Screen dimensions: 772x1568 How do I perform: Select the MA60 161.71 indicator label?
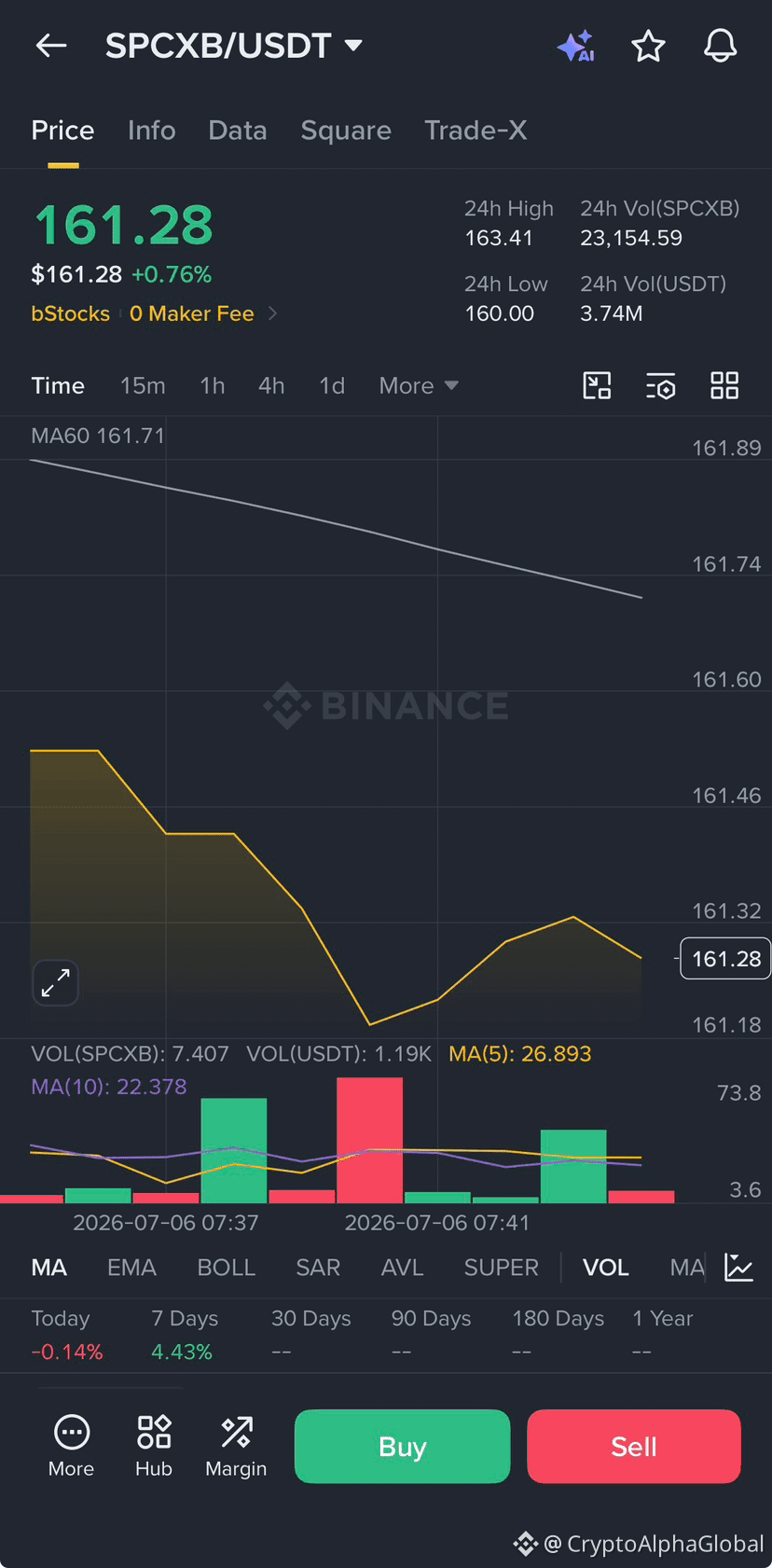click(x=98, y=436)
